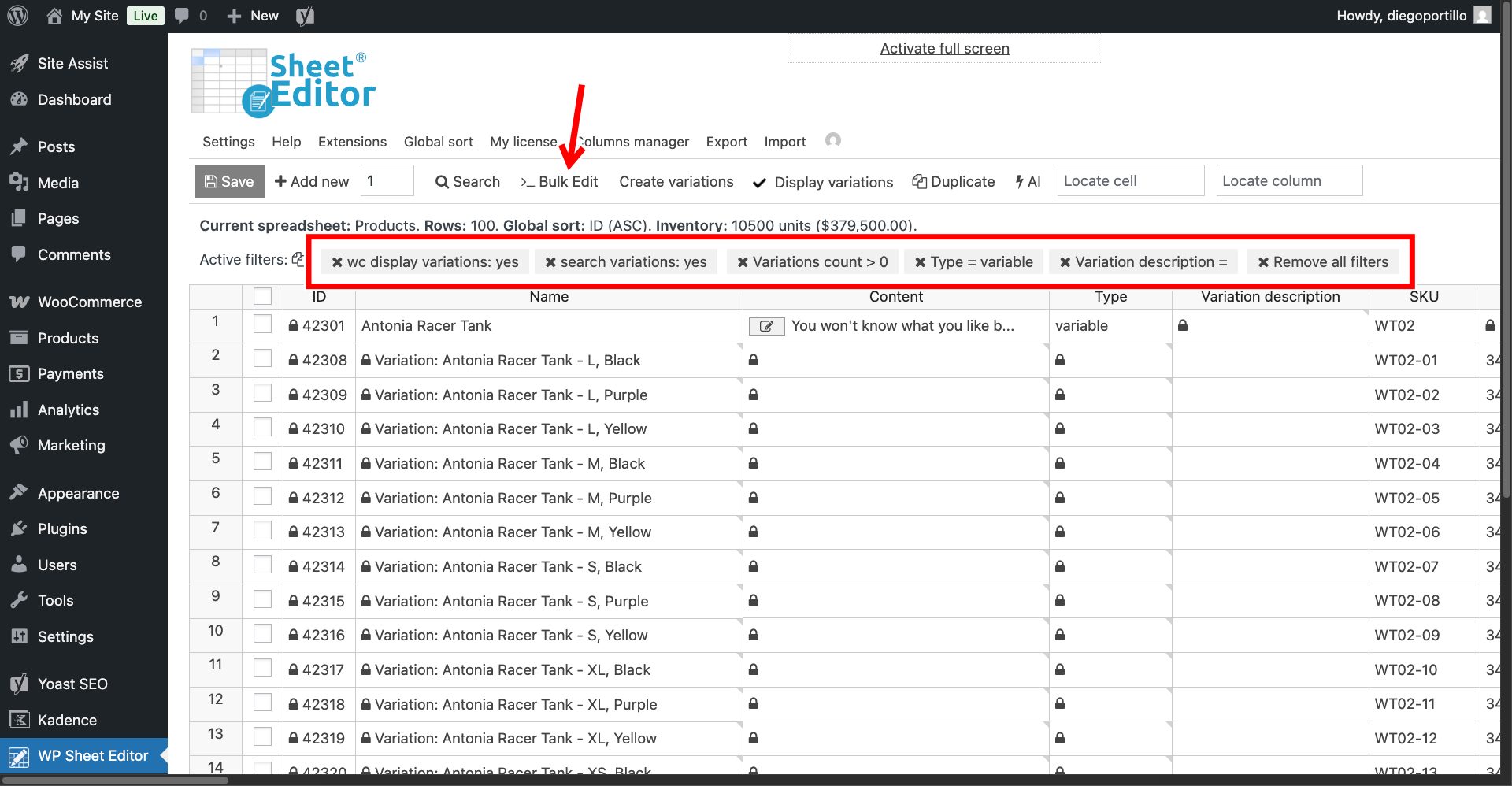Click the comments bubble icon in admin bar
Viewport: 1512px width, 786px height.
[x=182, y=16]
